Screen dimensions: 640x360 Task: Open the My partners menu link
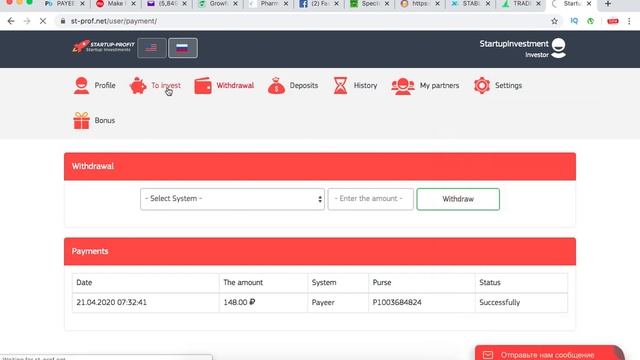[x=440, y=86]
